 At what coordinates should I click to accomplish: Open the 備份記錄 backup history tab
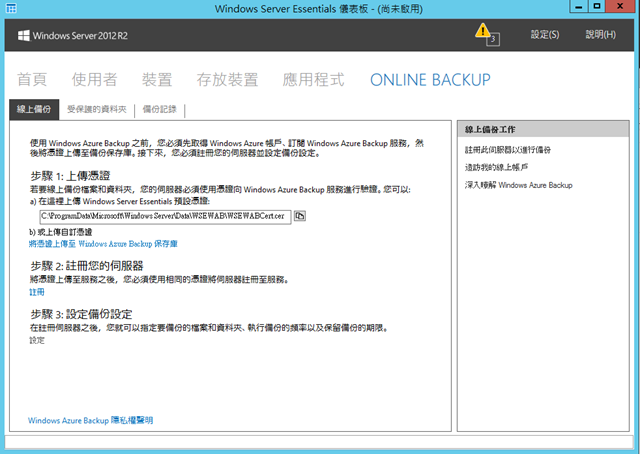[160, 109]
